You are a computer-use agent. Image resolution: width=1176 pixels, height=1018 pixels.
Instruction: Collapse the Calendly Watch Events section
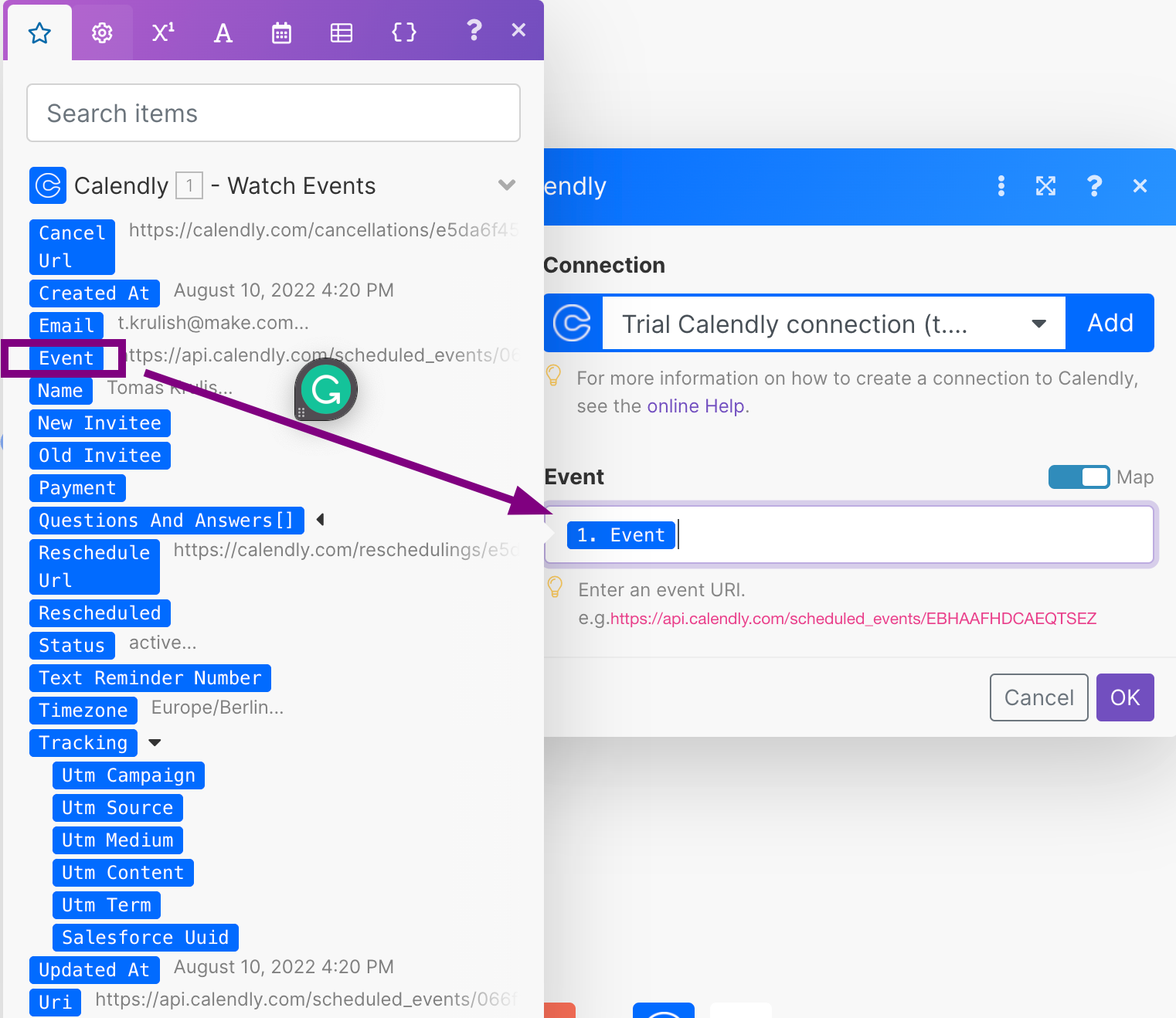click(507, 185)
